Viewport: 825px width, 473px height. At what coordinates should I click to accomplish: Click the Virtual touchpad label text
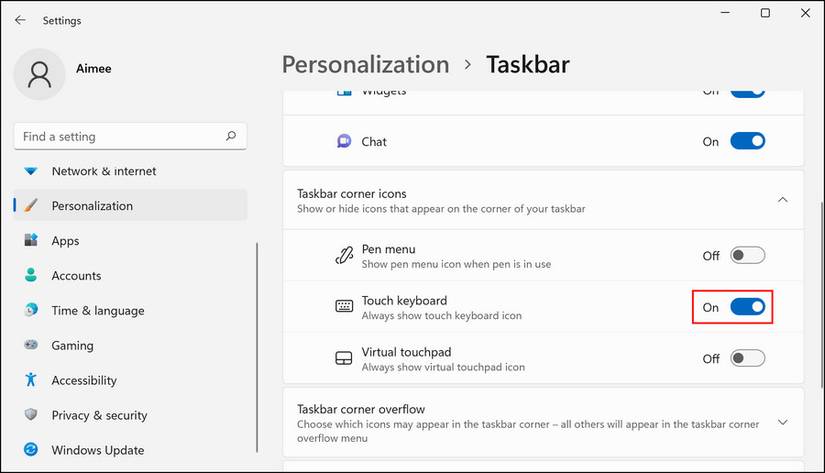[x=406, y=352]
